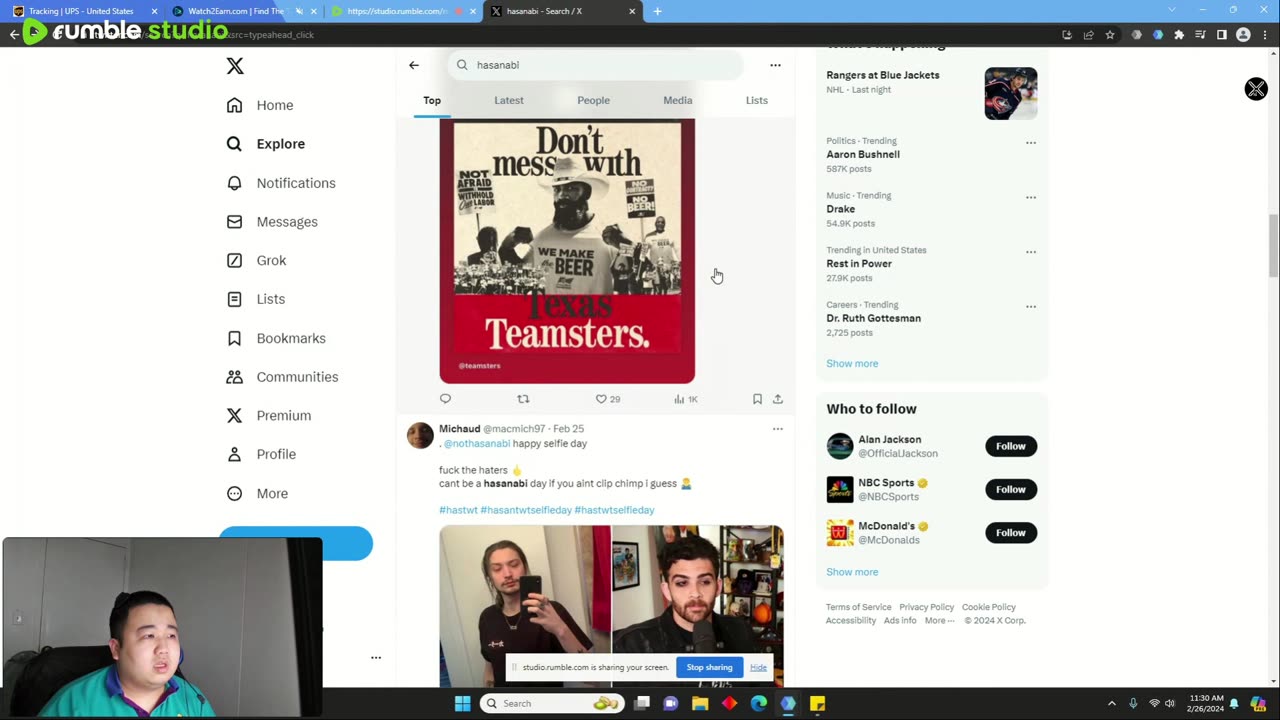Open Notifications bell
Screen dimensions: 1280x720
234,183
